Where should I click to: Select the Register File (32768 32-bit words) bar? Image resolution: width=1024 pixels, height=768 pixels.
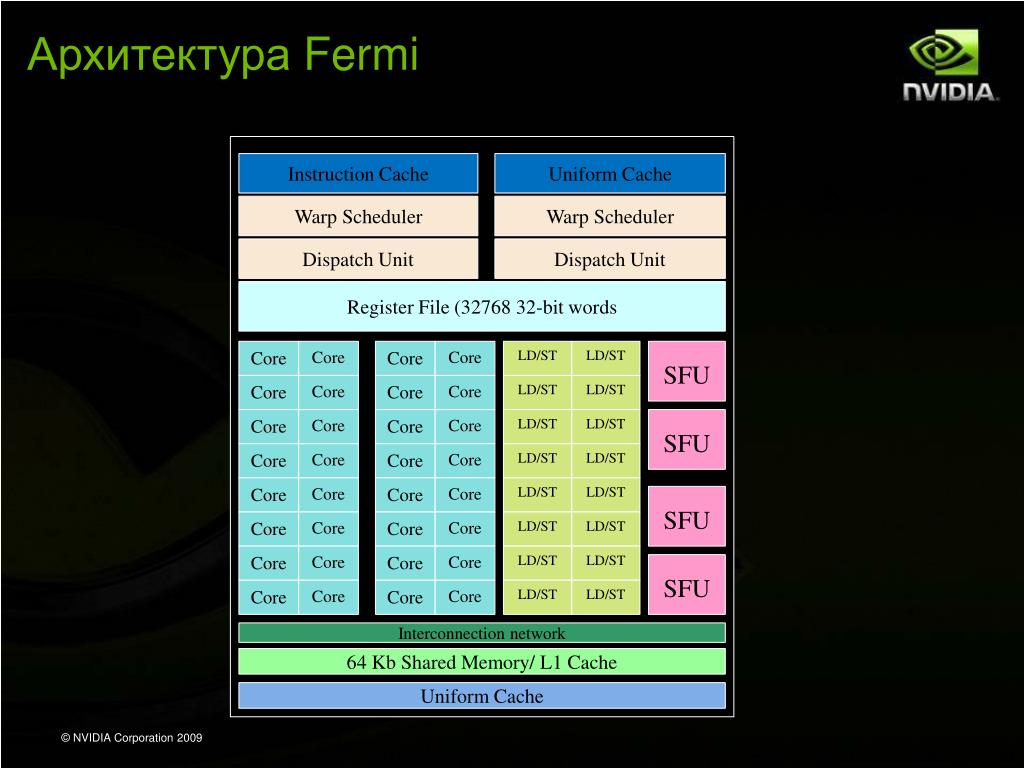pos(482,307)
